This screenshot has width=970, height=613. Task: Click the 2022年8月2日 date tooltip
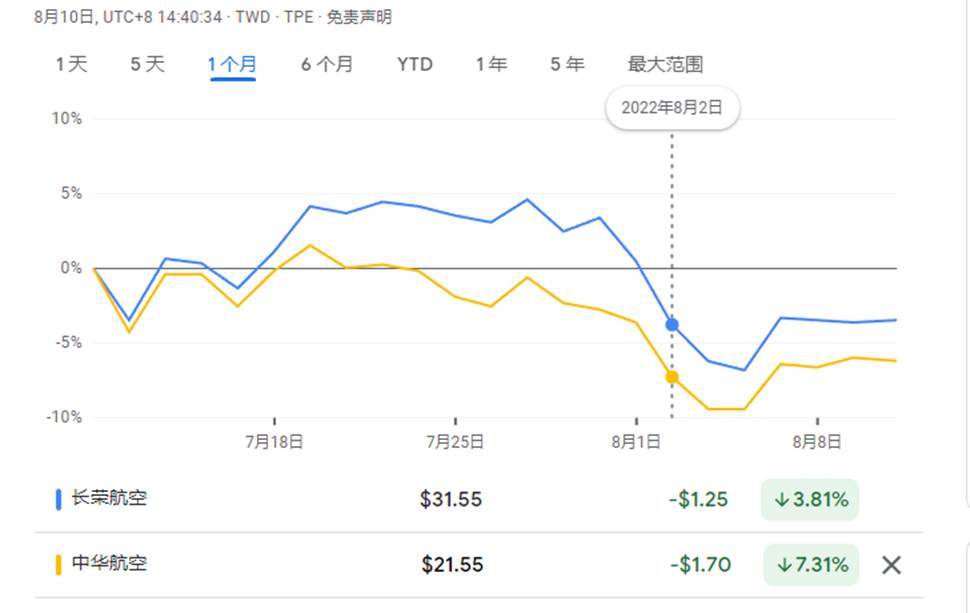(x=672, y=108)
